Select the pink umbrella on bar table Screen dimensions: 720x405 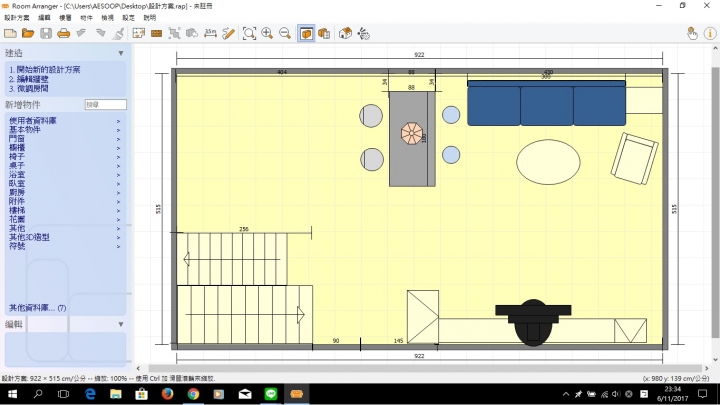pyautogui.click(x=411, y=134)
